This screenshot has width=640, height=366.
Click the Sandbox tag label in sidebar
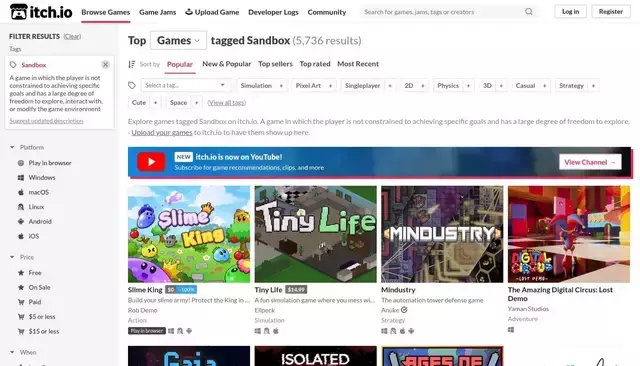coord(33,65)
